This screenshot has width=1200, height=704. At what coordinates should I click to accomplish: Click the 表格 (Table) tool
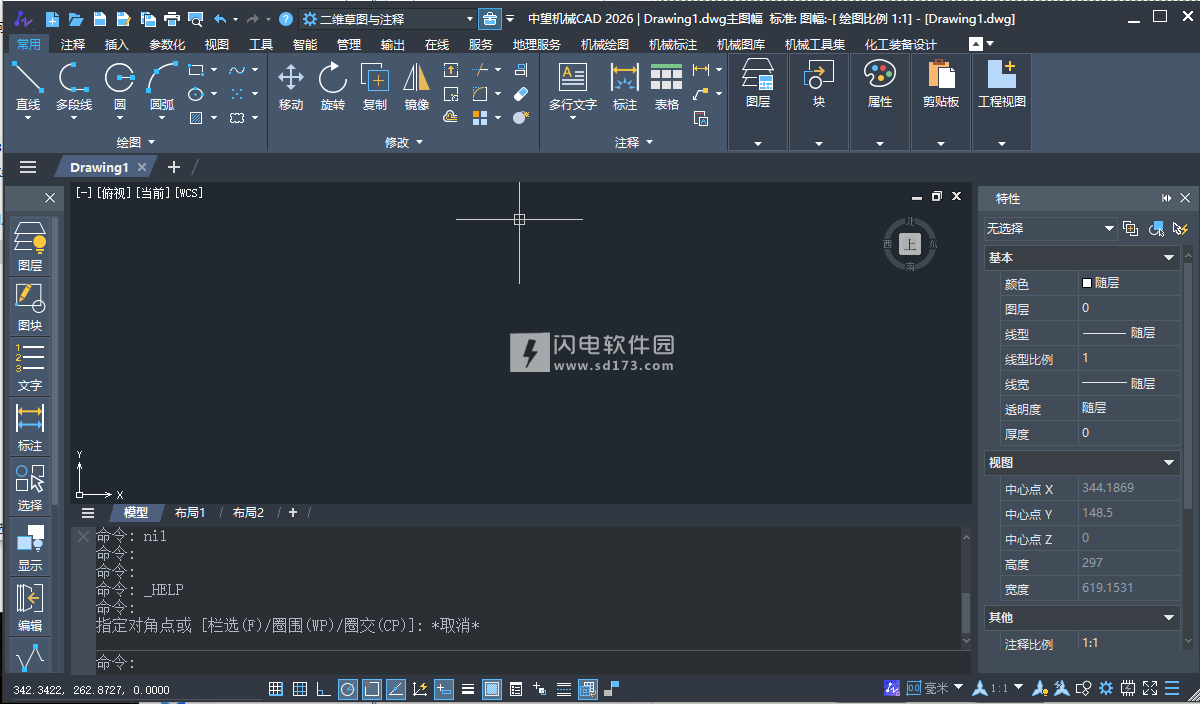click(x=667, y=86)
